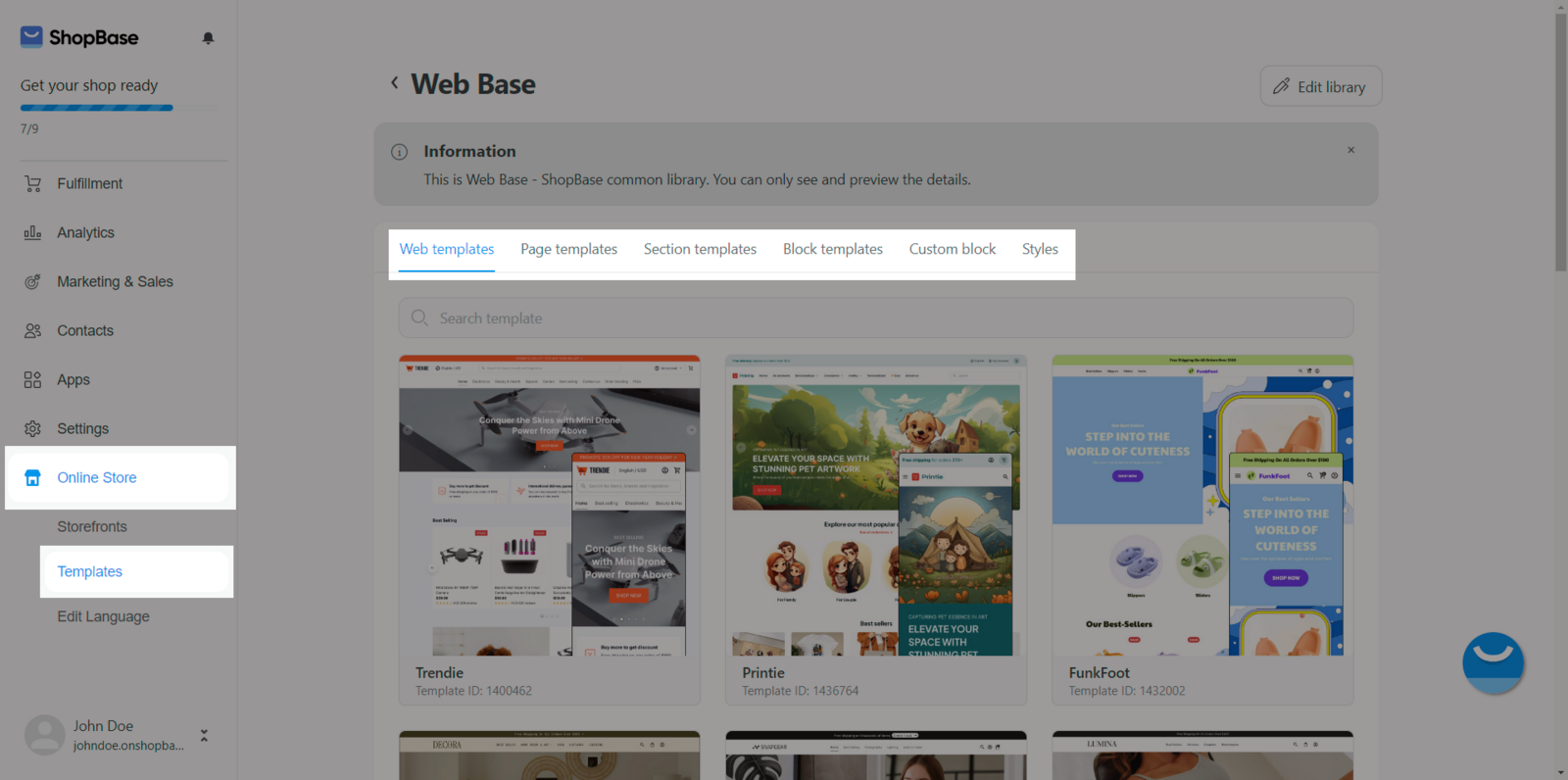The image size is (1568, 780).
Task: Open Marketing & Sales menu
Action: coord(117,281)
